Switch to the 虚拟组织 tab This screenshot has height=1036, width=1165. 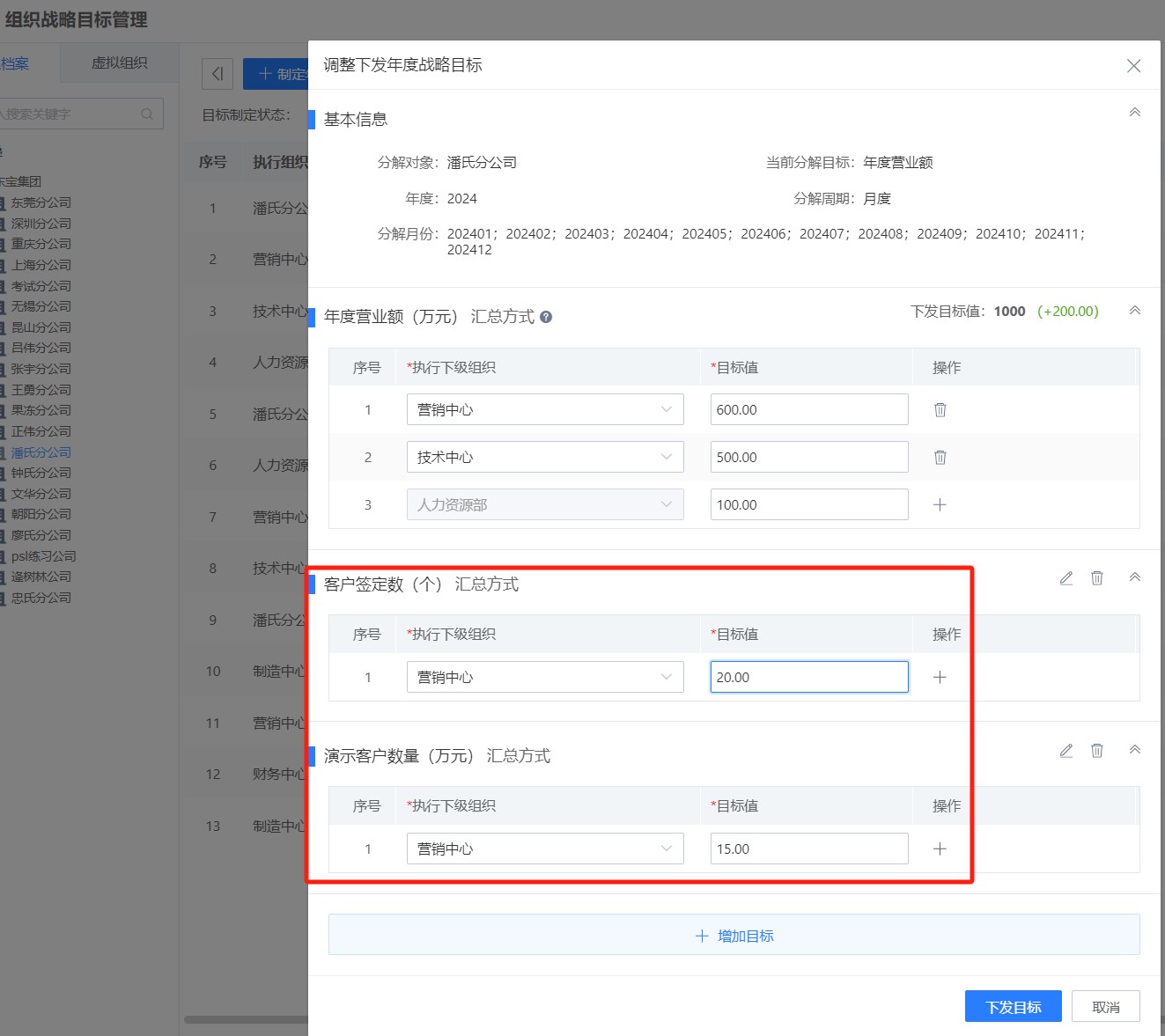pyautogui.click(x=120, y=63)
